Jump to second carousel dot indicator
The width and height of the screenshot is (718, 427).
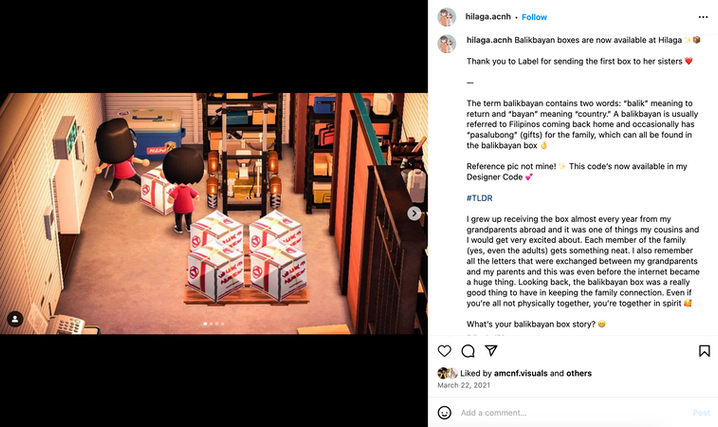[x=211, y=324]
